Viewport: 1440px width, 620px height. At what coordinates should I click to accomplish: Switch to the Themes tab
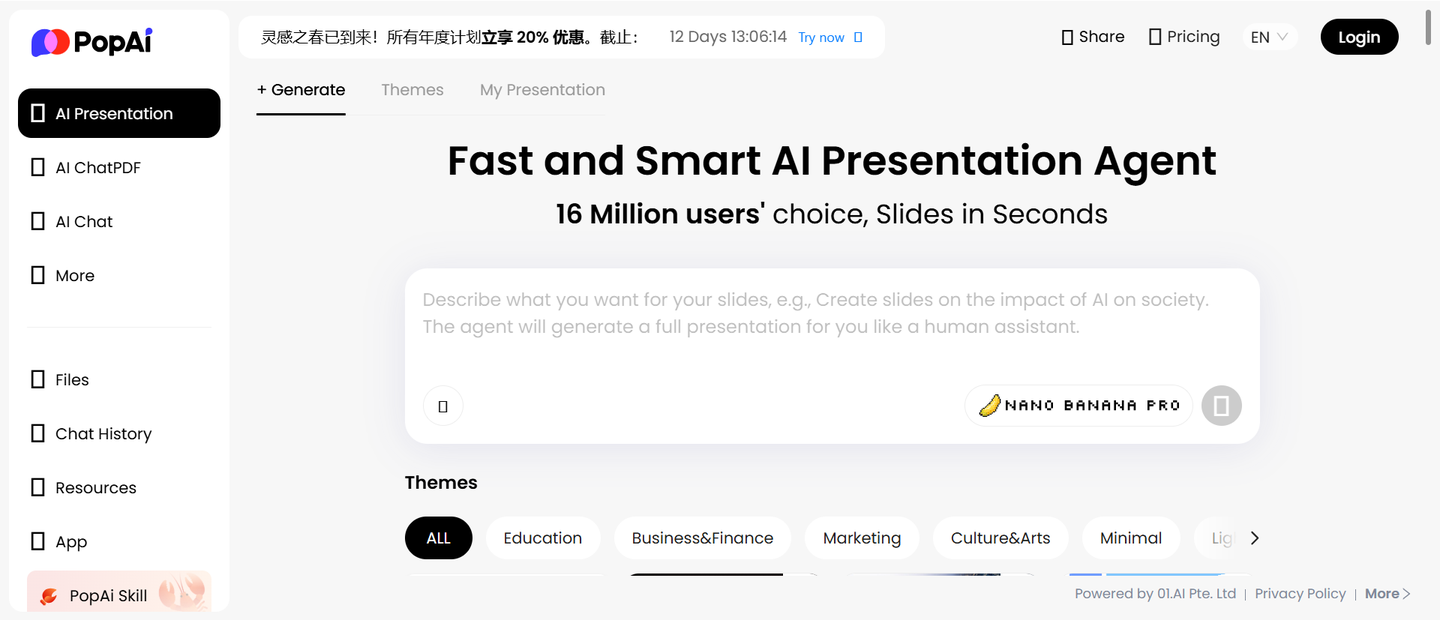pyautogui.click(x=412, y=89)
